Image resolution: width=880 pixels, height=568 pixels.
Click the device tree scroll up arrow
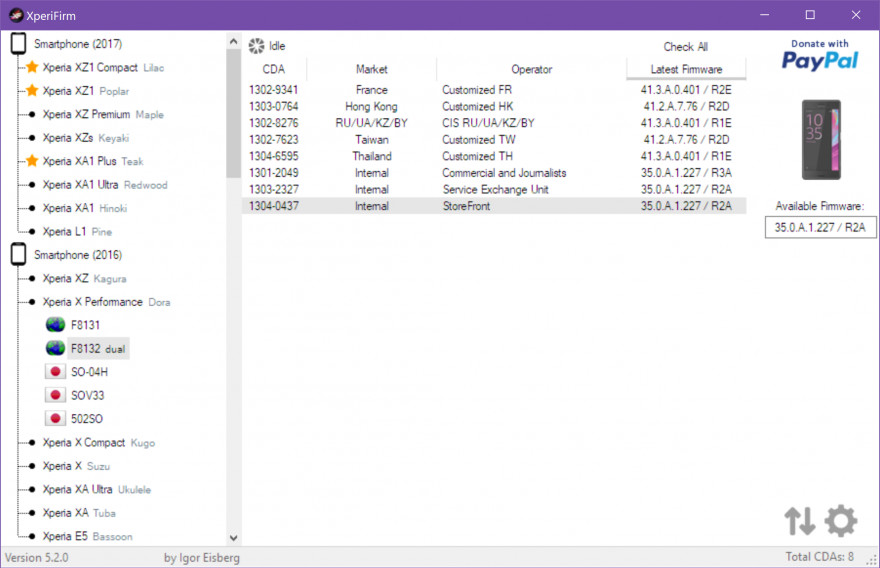tap(233, 41)
